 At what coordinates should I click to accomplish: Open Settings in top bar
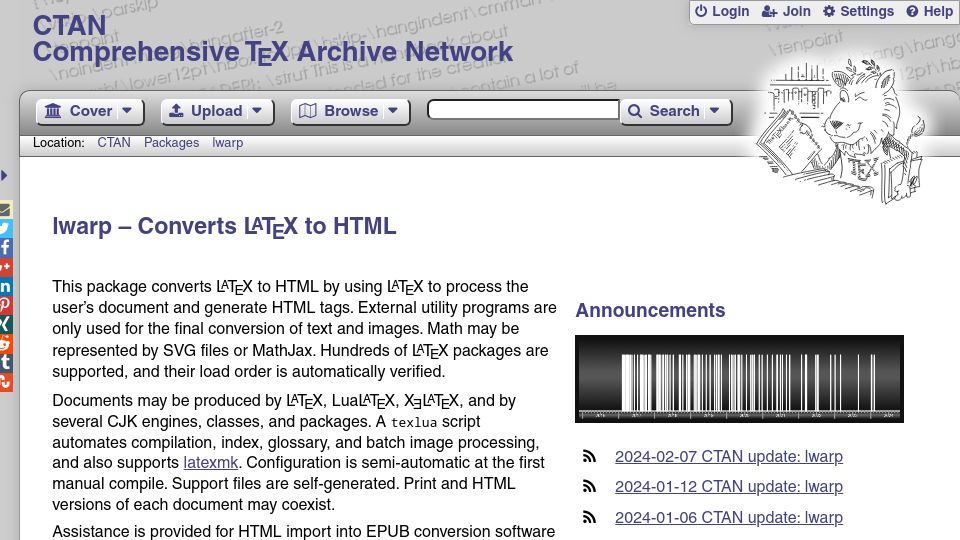click(x=858, y=11)
